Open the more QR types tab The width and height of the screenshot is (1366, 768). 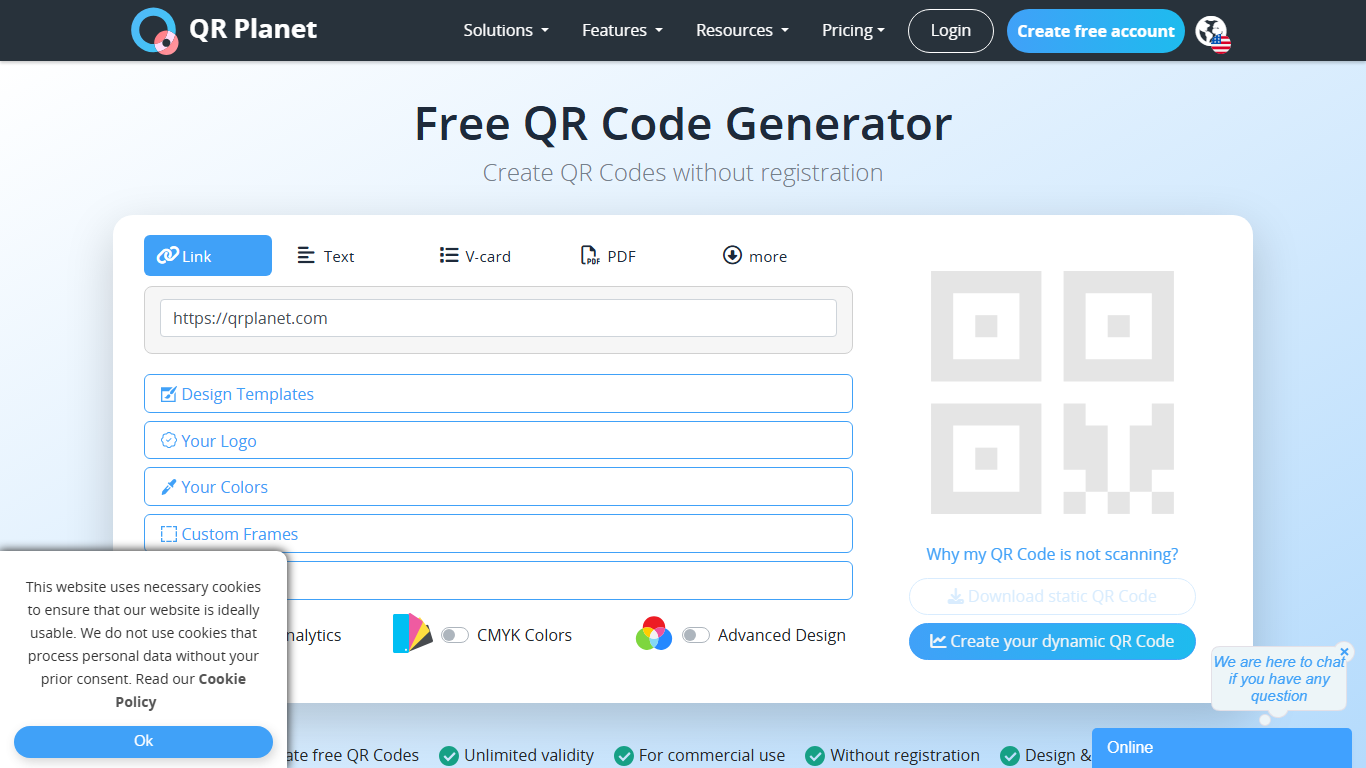pos(755,256)
